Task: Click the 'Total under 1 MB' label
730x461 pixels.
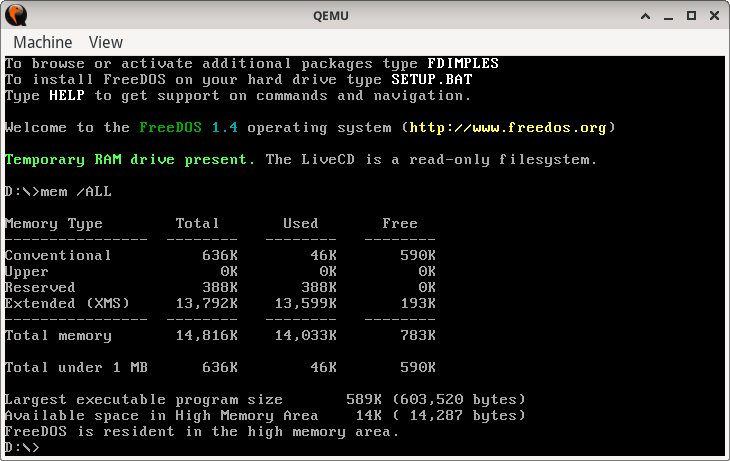Action: pos(76,368)
